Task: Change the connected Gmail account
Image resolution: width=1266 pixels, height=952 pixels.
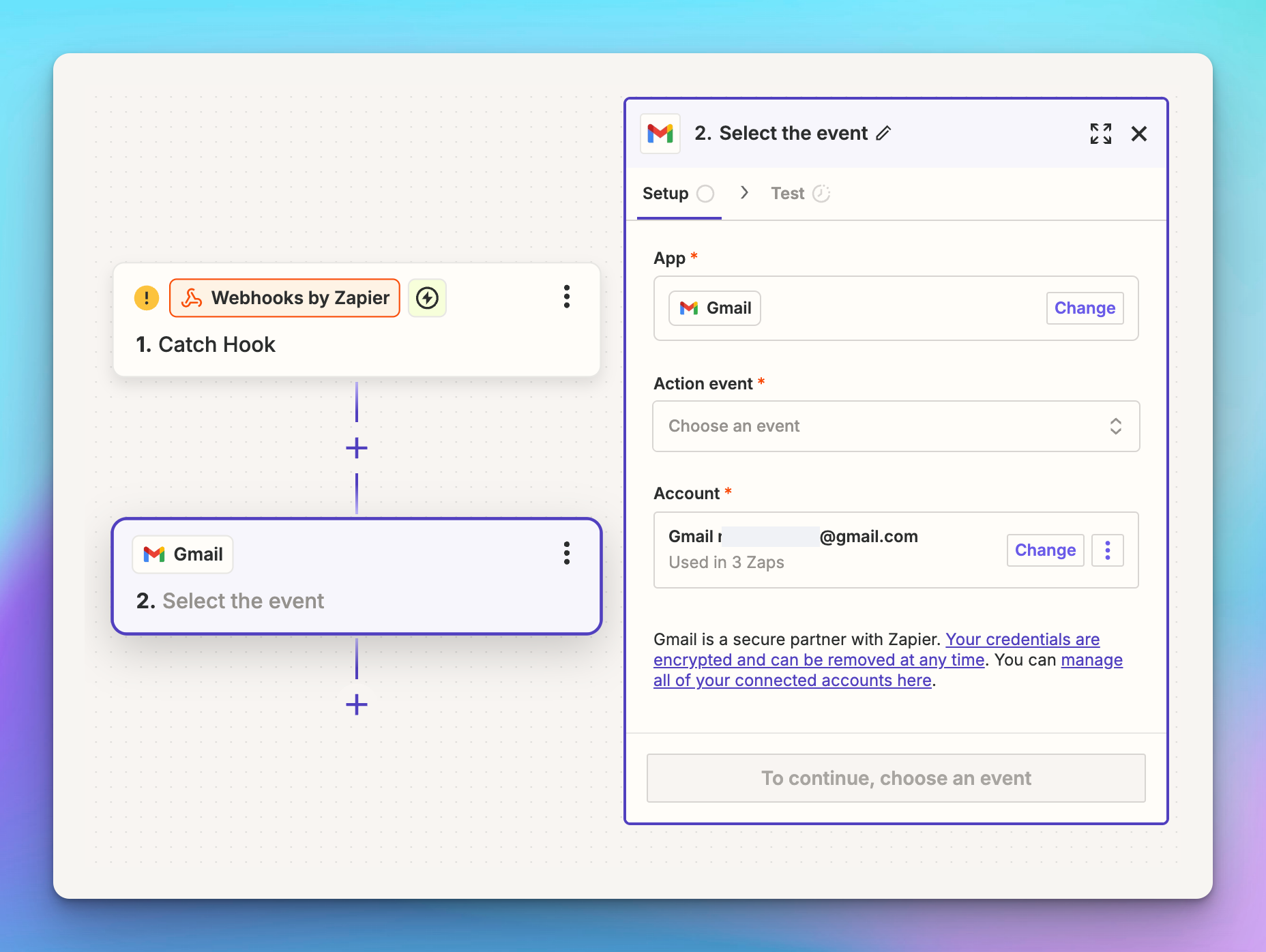Action: [1045, 550]
